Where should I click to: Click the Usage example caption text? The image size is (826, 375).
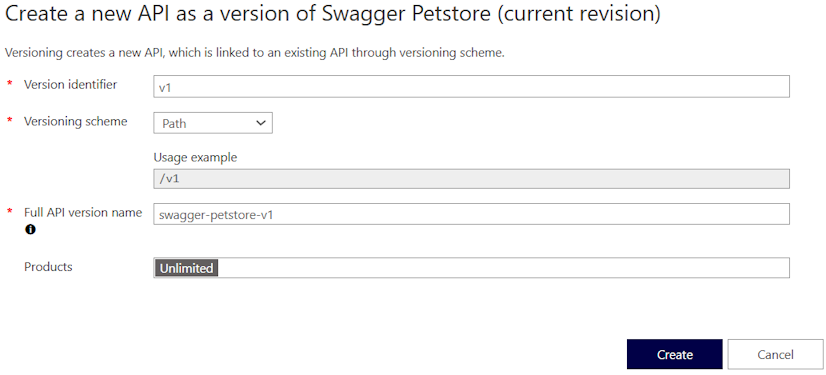coord(195,157)
